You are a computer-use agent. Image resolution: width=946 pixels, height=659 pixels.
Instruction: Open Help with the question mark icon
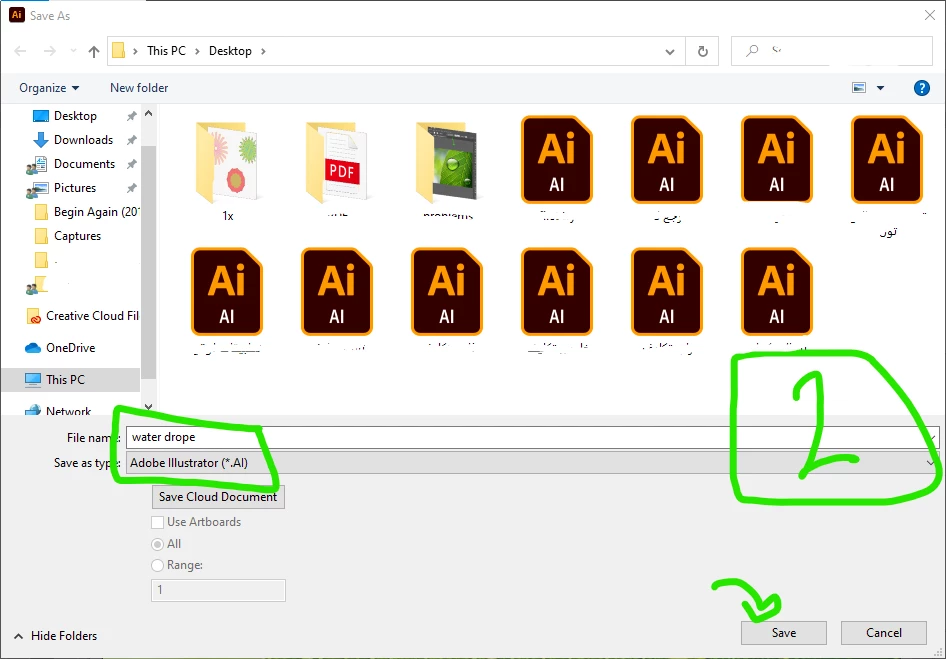click(x=921, y=88)
